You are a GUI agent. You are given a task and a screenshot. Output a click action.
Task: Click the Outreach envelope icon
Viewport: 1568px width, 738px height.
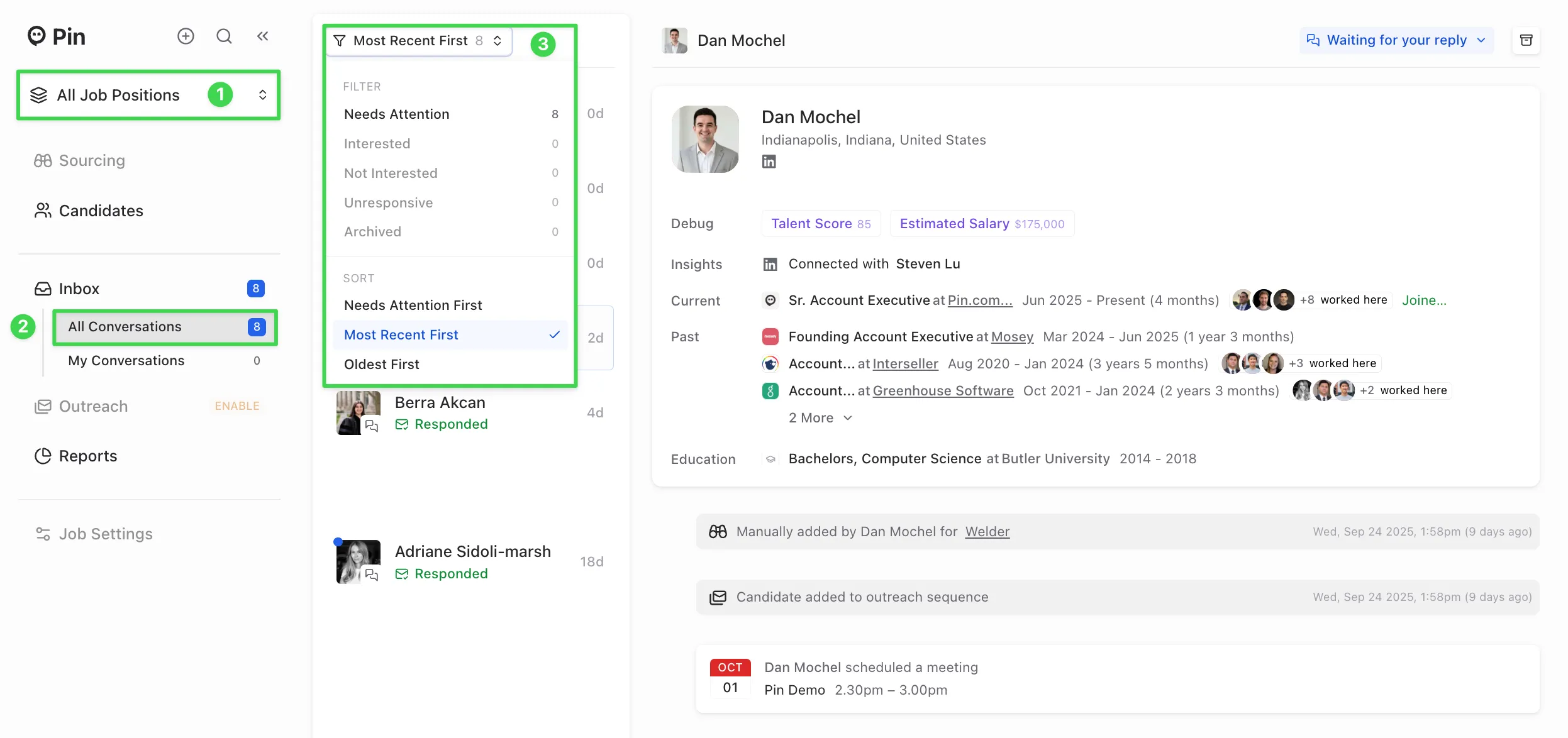(43, 406)
